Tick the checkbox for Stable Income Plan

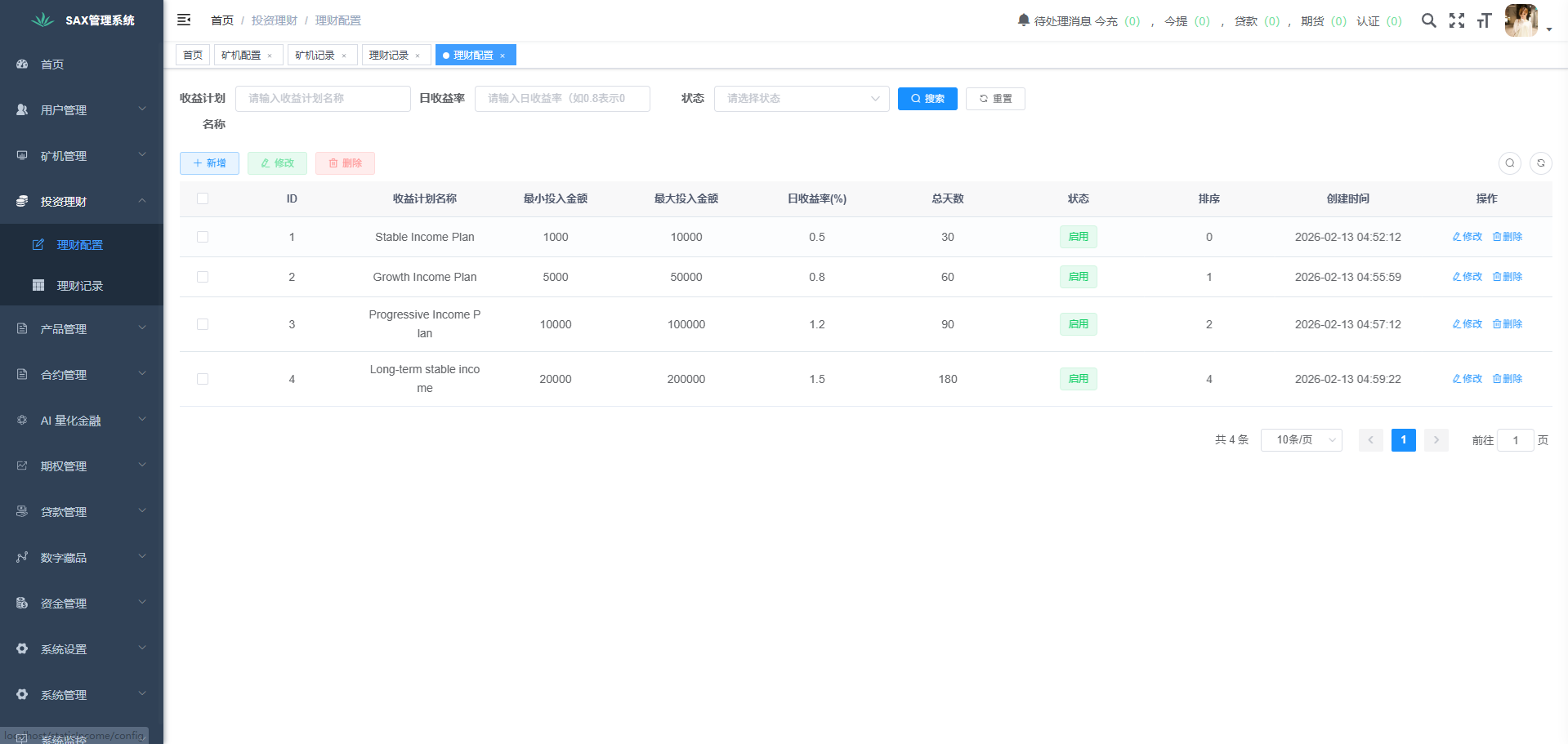pyautogui.click(x=203, y=237)
